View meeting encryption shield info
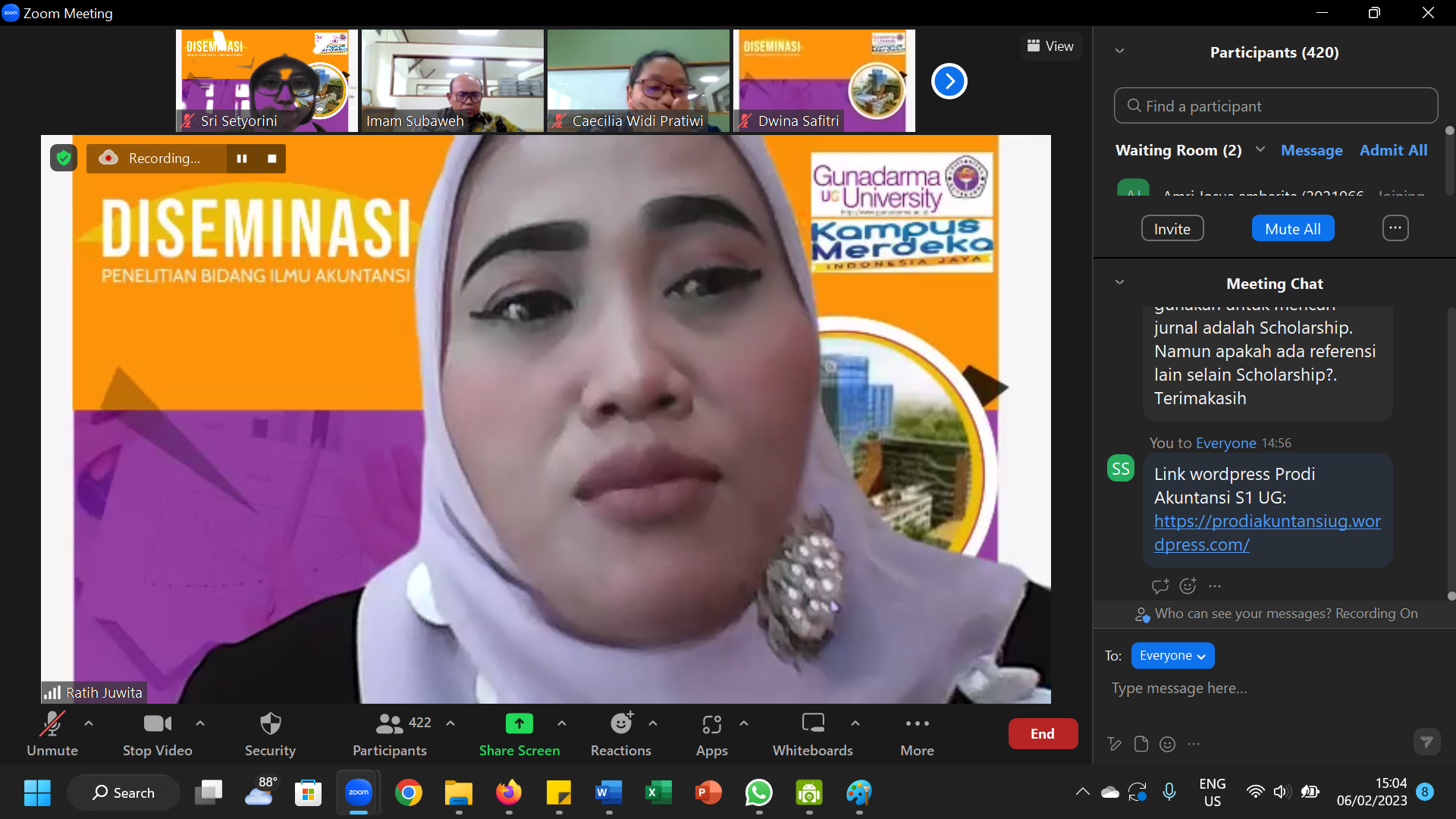The height and width of the screenshot is (819, 1456). point(64,158)
